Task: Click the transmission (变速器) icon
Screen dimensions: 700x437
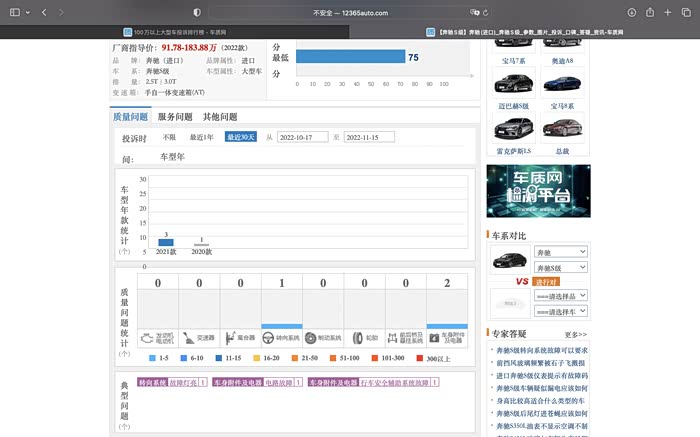Action: [188, 337]
